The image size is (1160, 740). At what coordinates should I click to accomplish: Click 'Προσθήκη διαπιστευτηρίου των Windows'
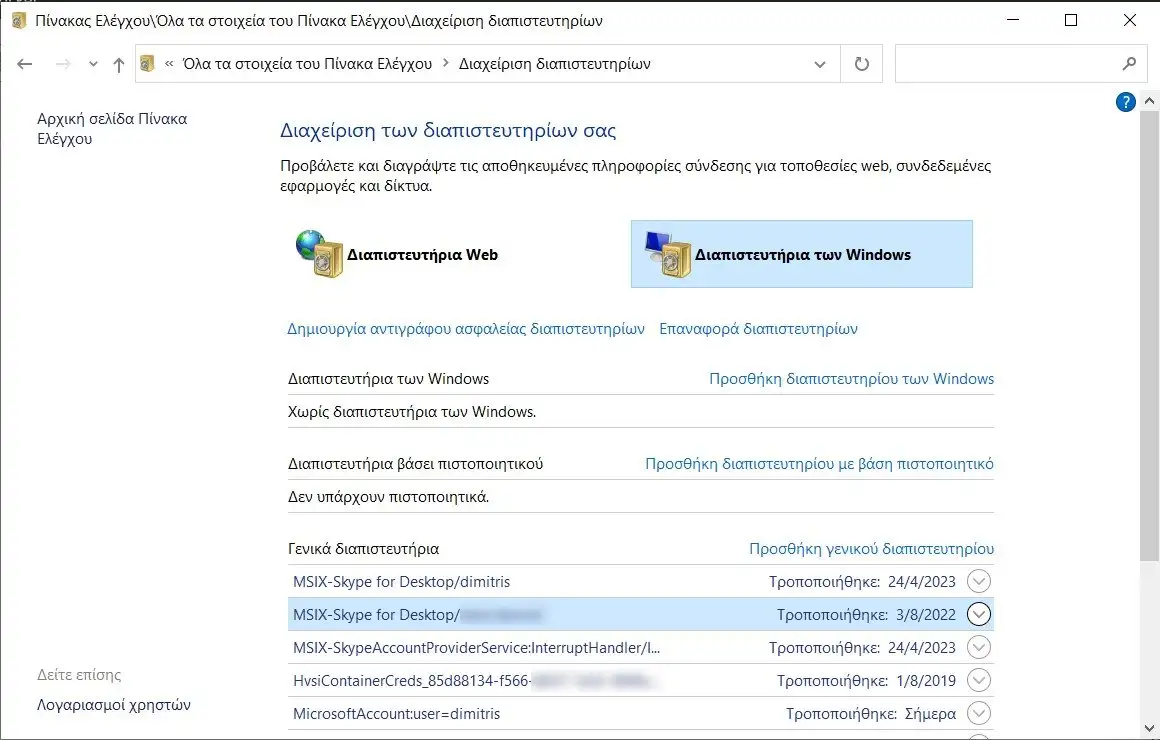click(852, 379)
